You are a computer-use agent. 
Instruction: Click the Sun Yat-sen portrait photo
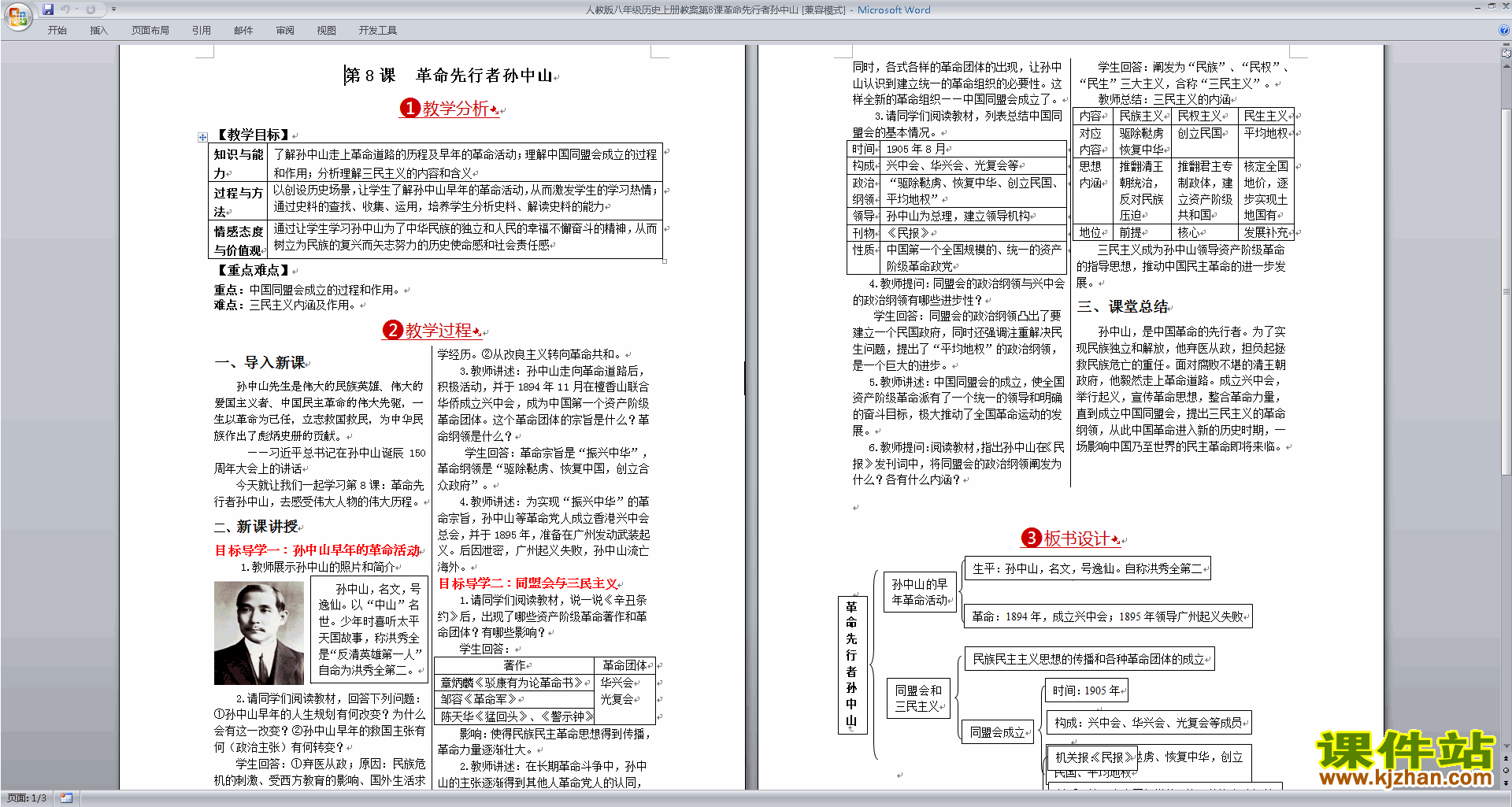tap(259, 633)
